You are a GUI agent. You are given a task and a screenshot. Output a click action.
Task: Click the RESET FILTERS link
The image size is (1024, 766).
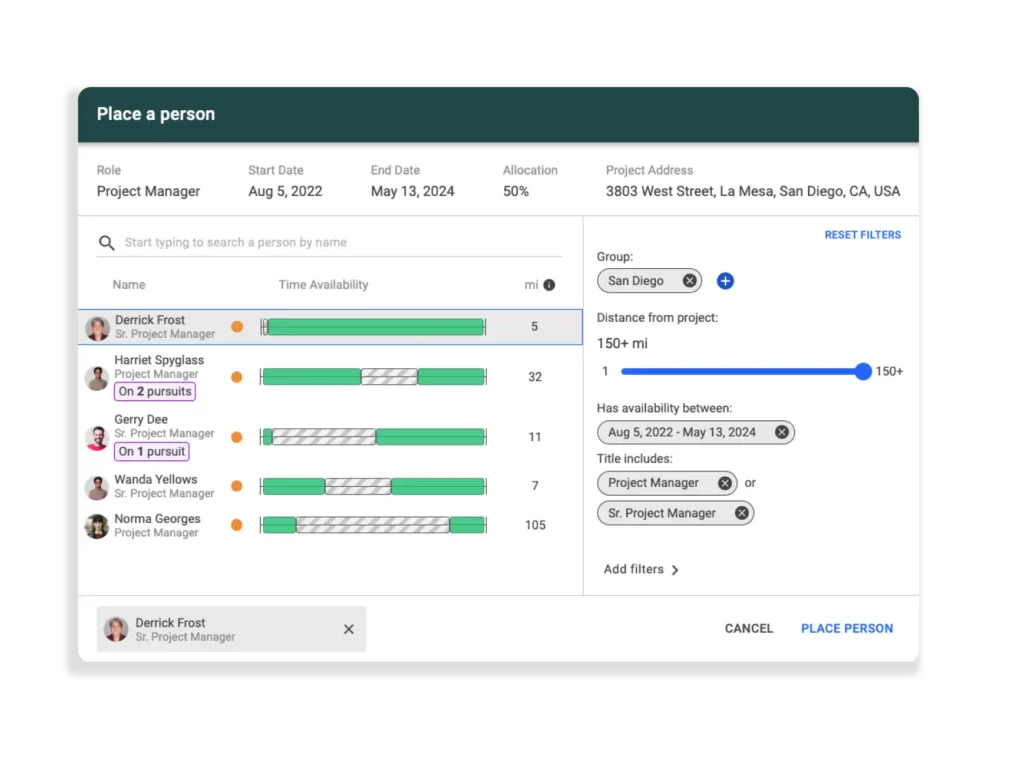tap(862, 235)
